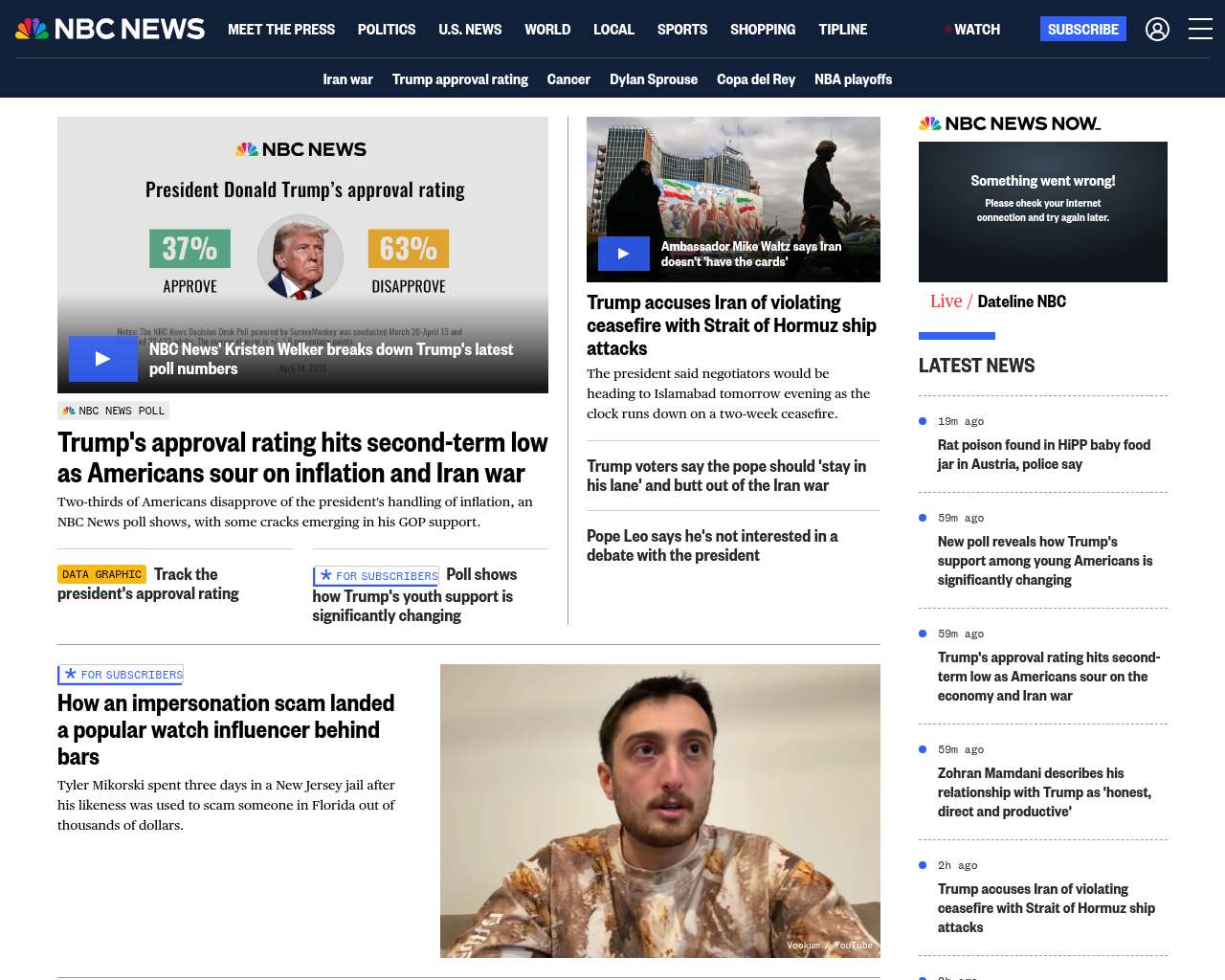Viewport: 1225px width, 980px height.
Task: Open the Iran war trending topic
Action: pos(347,79)
